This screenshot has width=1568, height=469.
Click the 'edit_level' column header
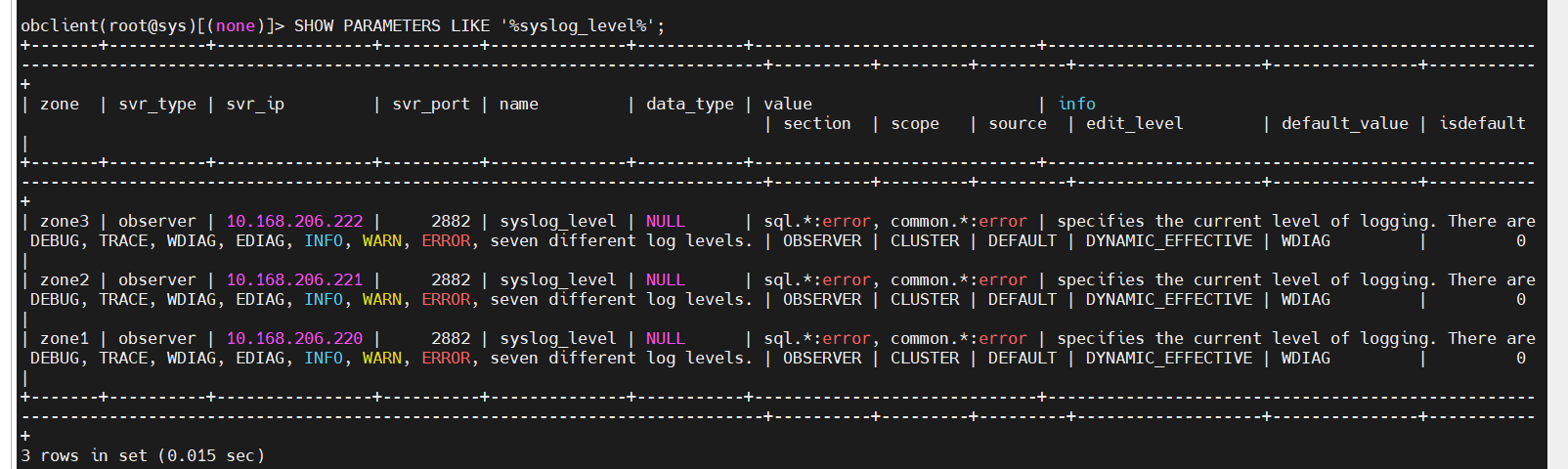(1135, 124)
